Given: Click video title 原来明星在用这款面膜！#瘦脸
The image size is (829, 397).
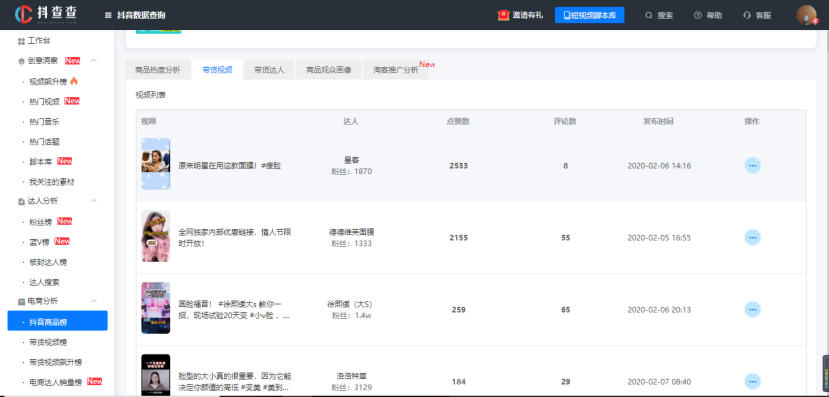Looking at the screenshot, I should (230, 165).
